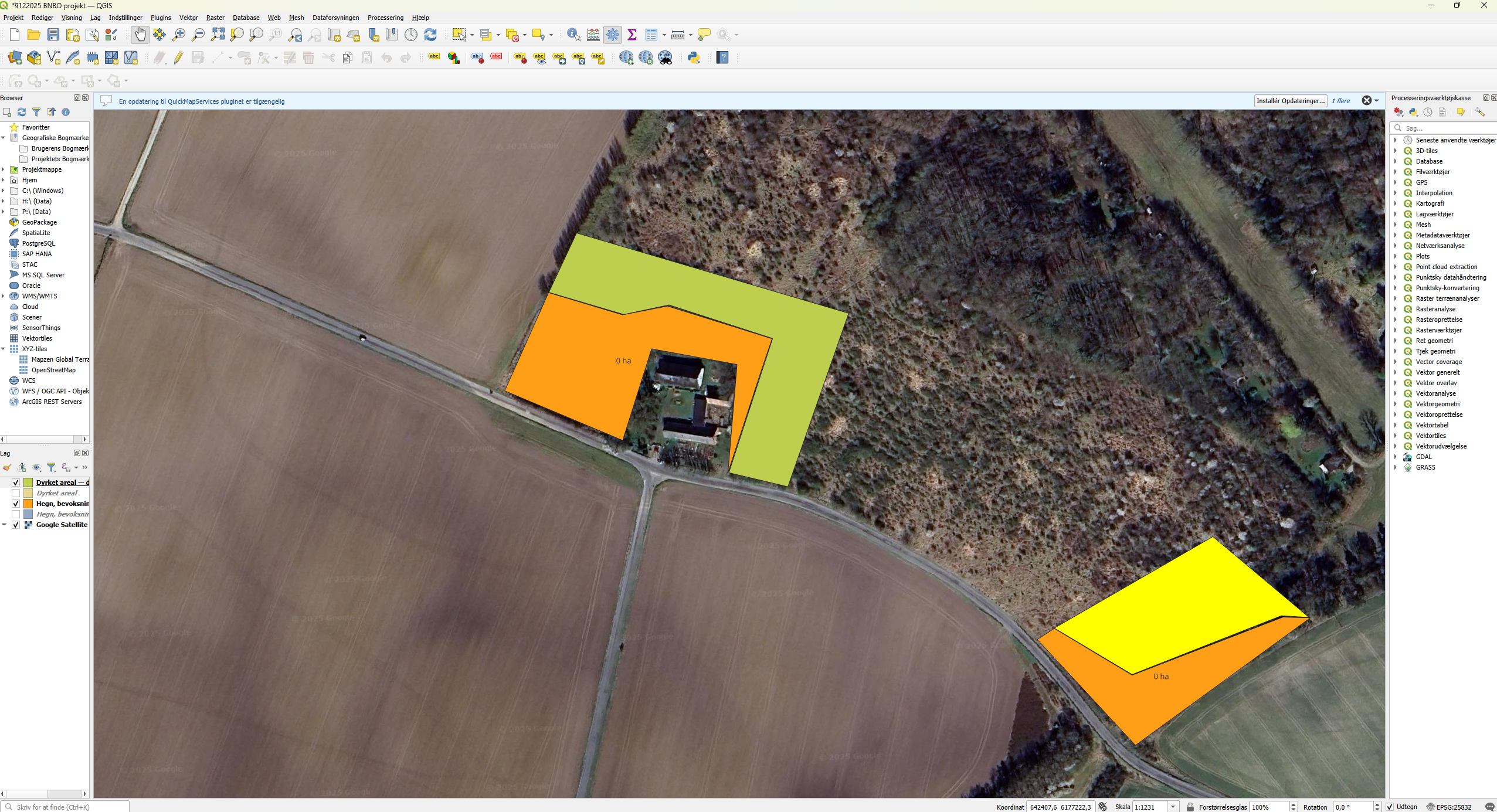1497x812 pixels.
Task: Click the Zoom In magnifier tool
Action: (x=178, y=35)
